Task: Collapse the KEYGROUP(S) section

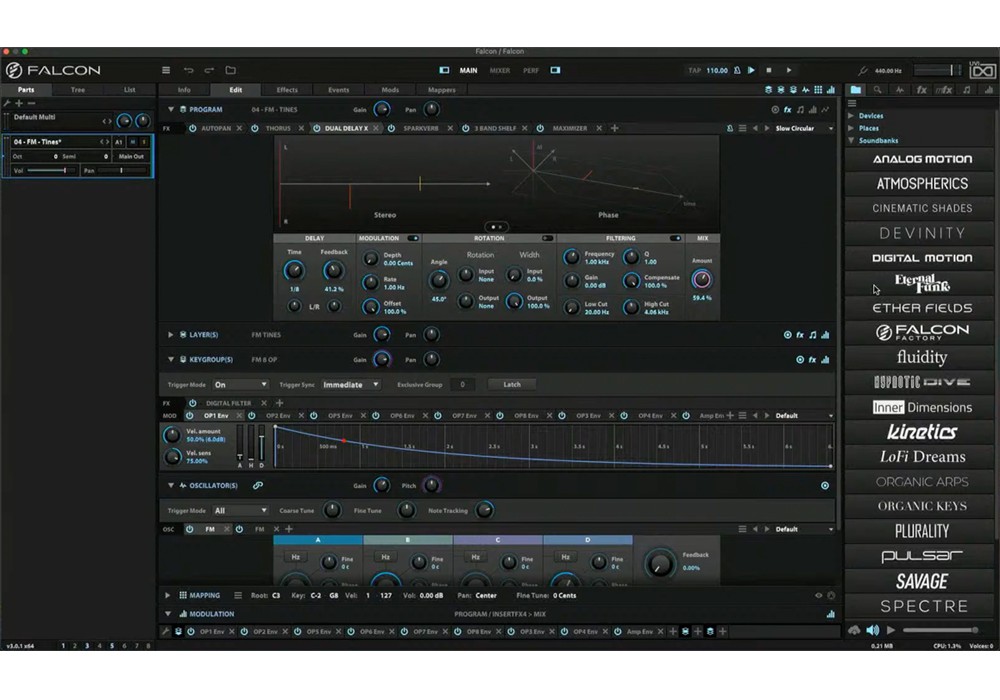Action: [x=170, y=360]
